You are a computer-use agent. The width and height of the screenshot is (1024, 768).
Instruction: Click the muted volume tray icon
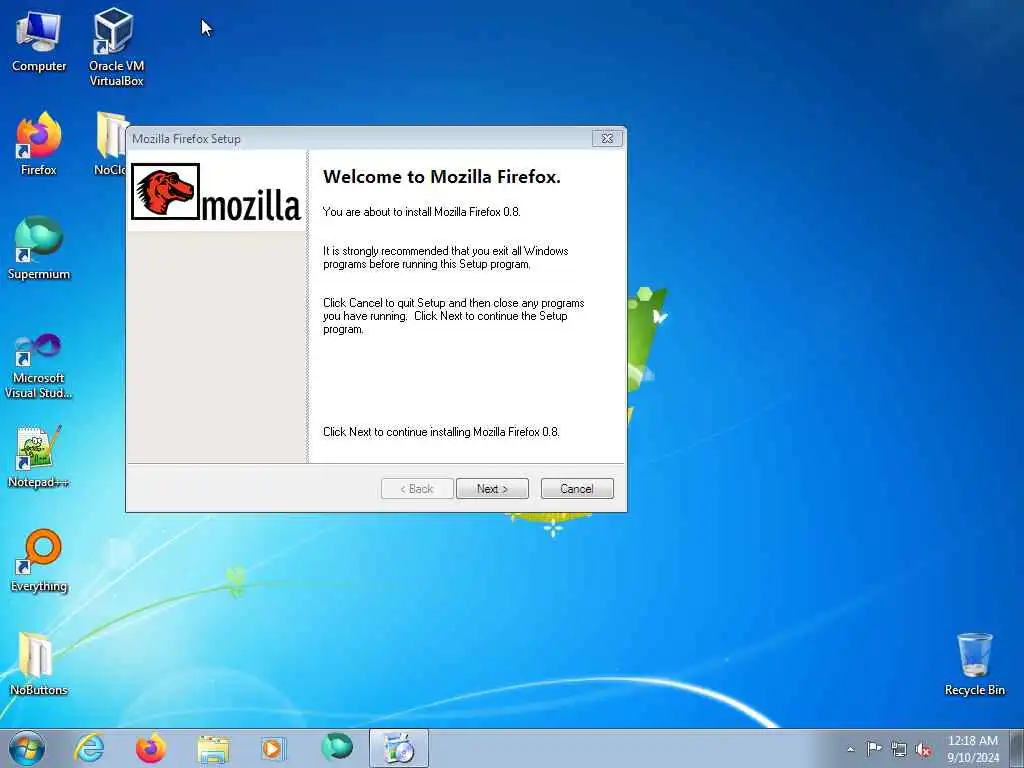(923, 749)
